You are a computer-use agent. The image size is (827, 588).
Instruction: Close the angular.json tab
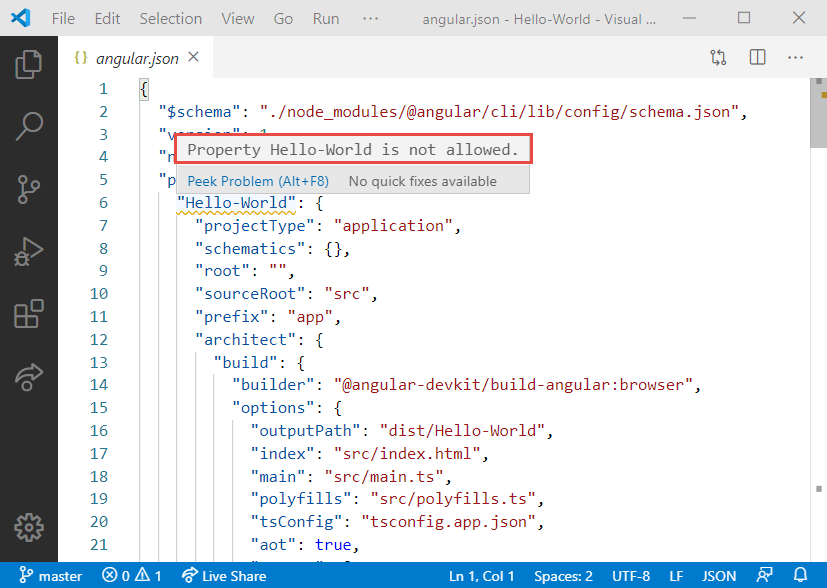(x=194, y=57)
